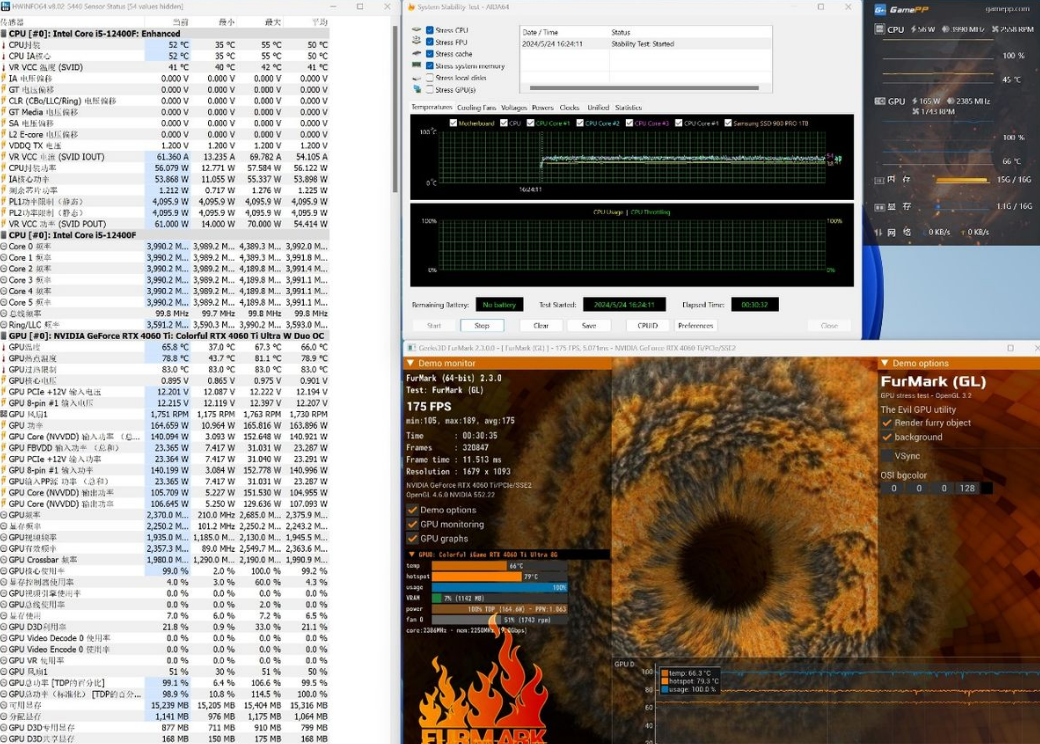Screen dimensions: 1040x744
Task: Collapse the GPU Colorful iGame section
Action: tap(411, 554)
